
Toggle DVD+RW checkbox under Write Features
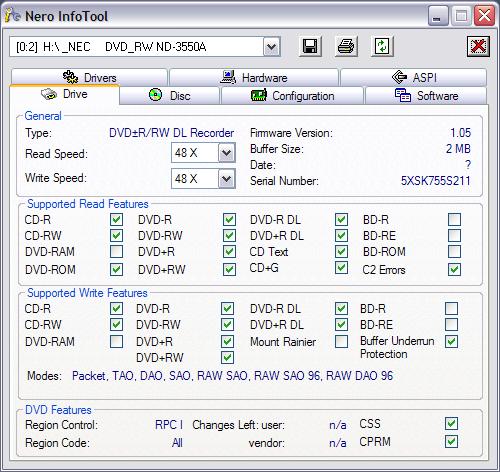[x=227, y=358]
